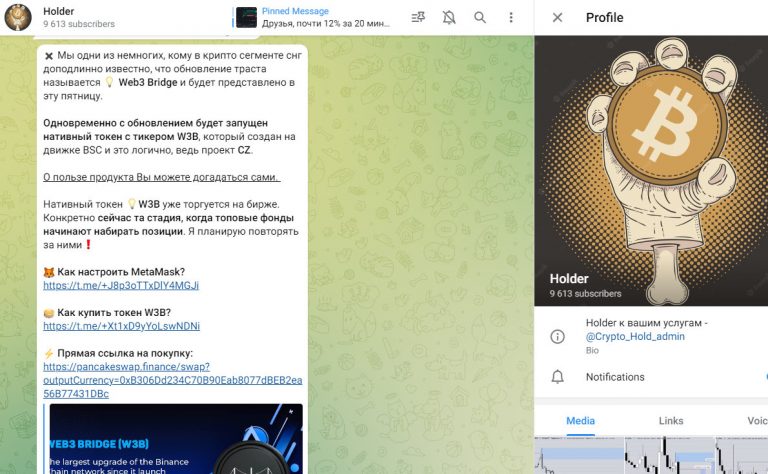Open the @Crypto_Hold_admin bio link

pos(635,337)
